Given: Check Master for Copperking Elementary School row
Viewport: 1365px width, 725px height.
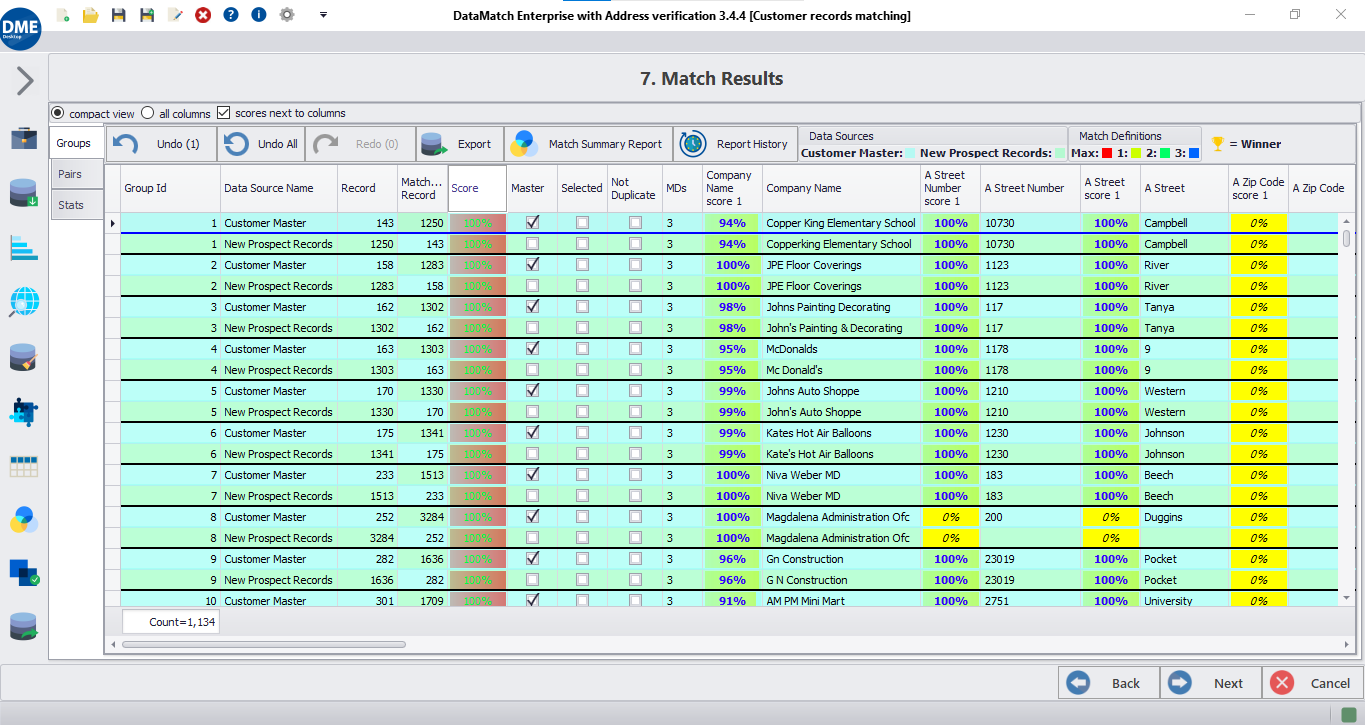Looking at the screenshot, I should (532, 244).
